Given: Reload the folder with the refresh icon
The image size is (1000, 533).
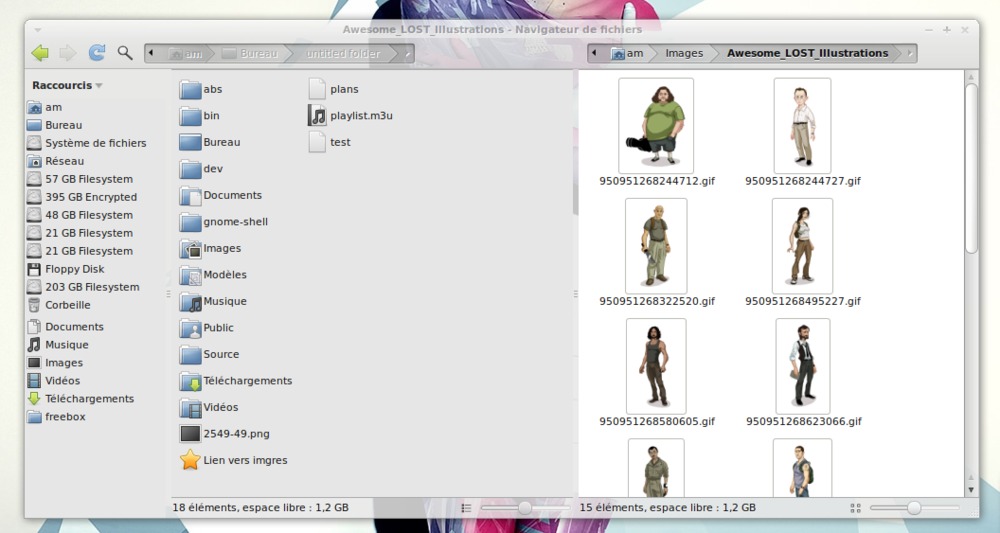Looking at the screenshot, I should tap(96, 53).
